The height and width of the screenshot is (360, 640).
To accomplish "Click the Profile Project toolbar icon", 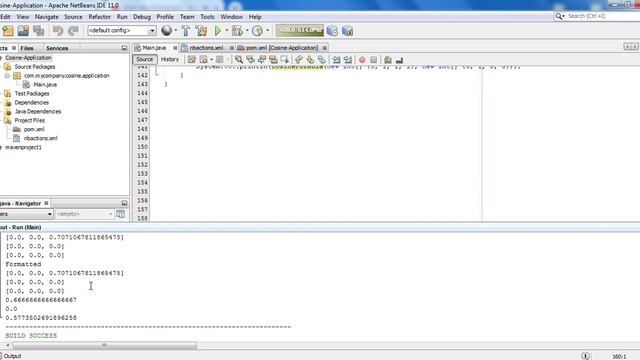I will coord(257,31).
